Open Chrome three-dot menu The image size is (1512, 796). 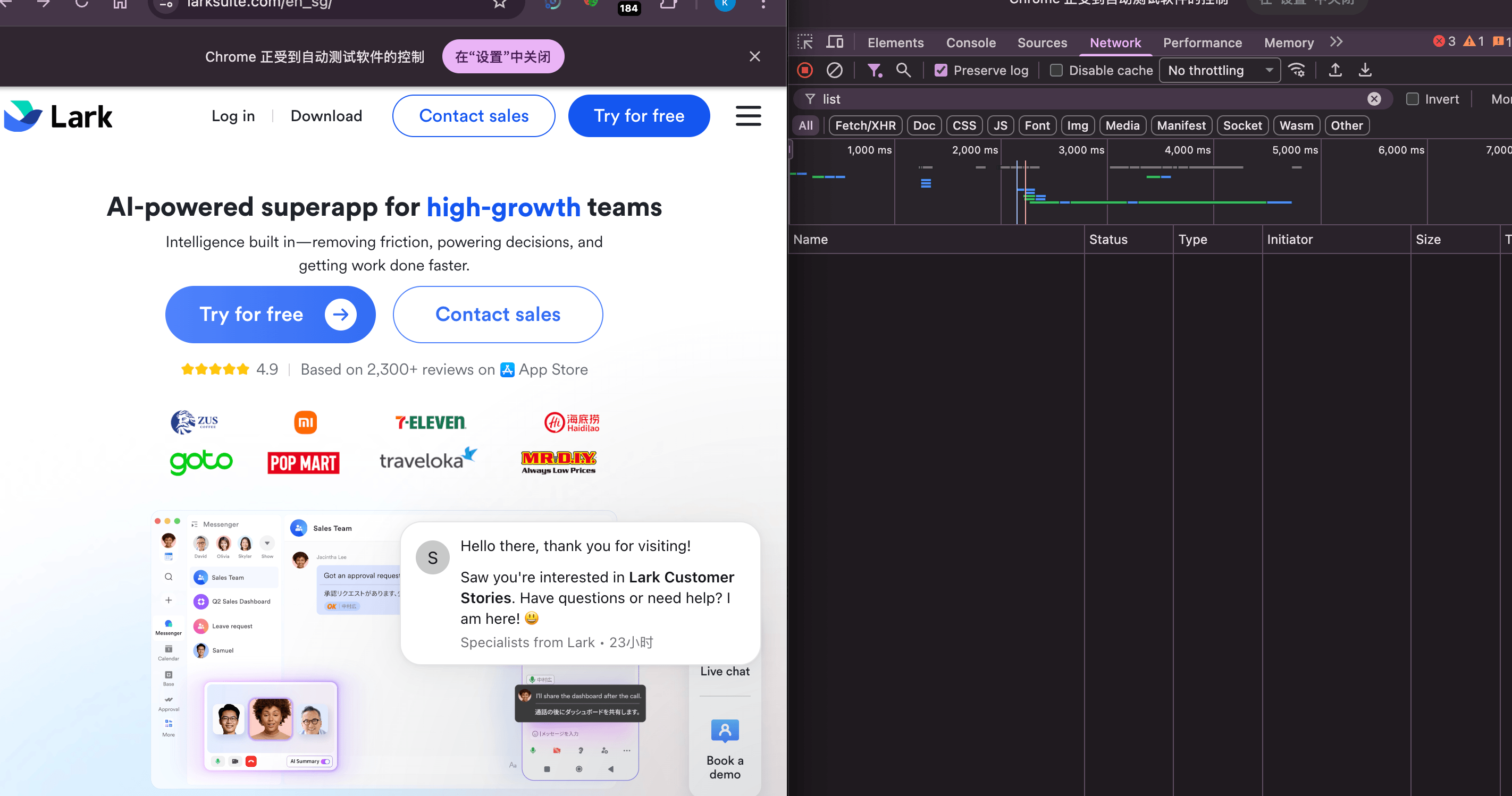tap(763, 4)
